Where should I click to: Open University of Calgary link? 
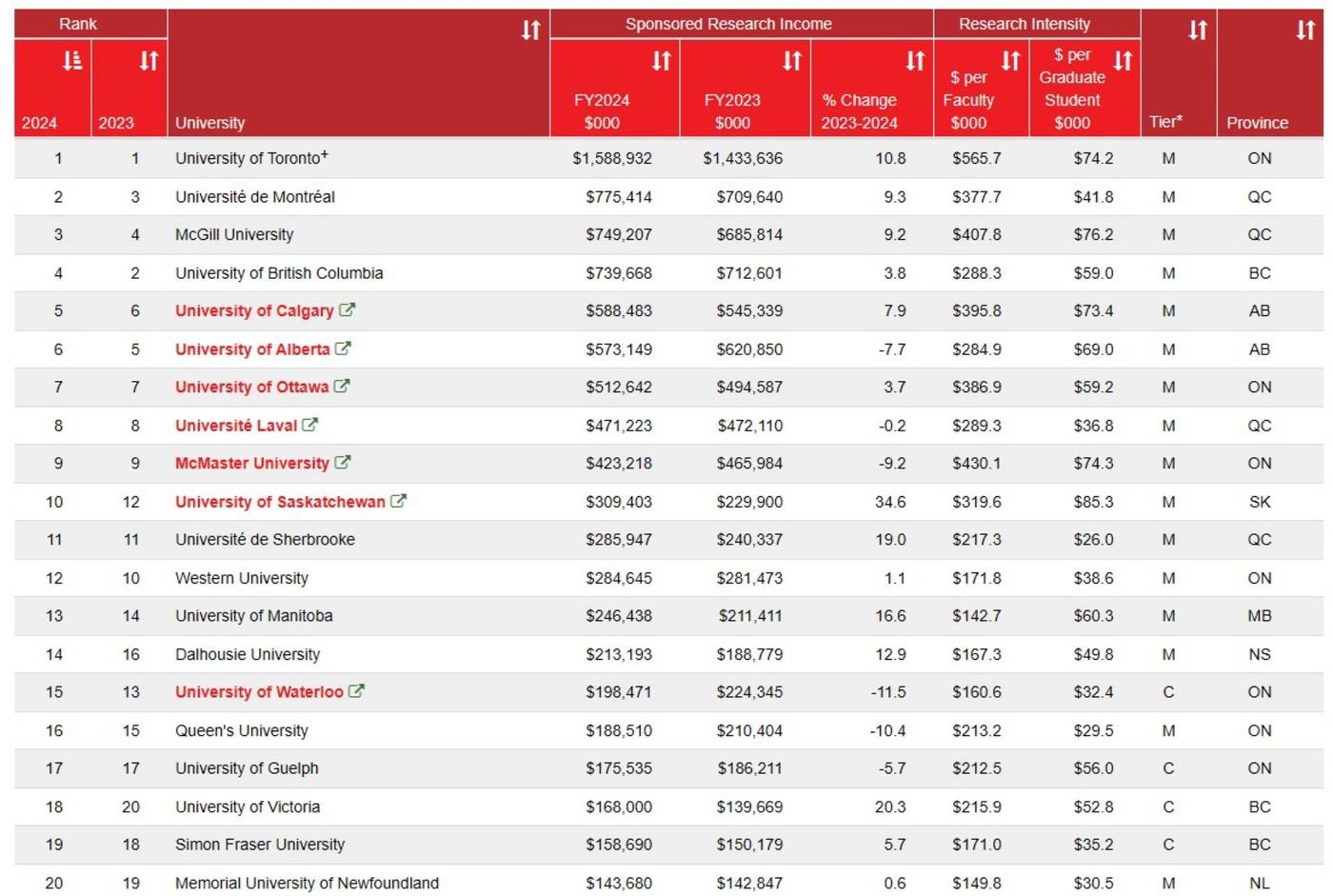pyautogui.click(x=253, y=311)
